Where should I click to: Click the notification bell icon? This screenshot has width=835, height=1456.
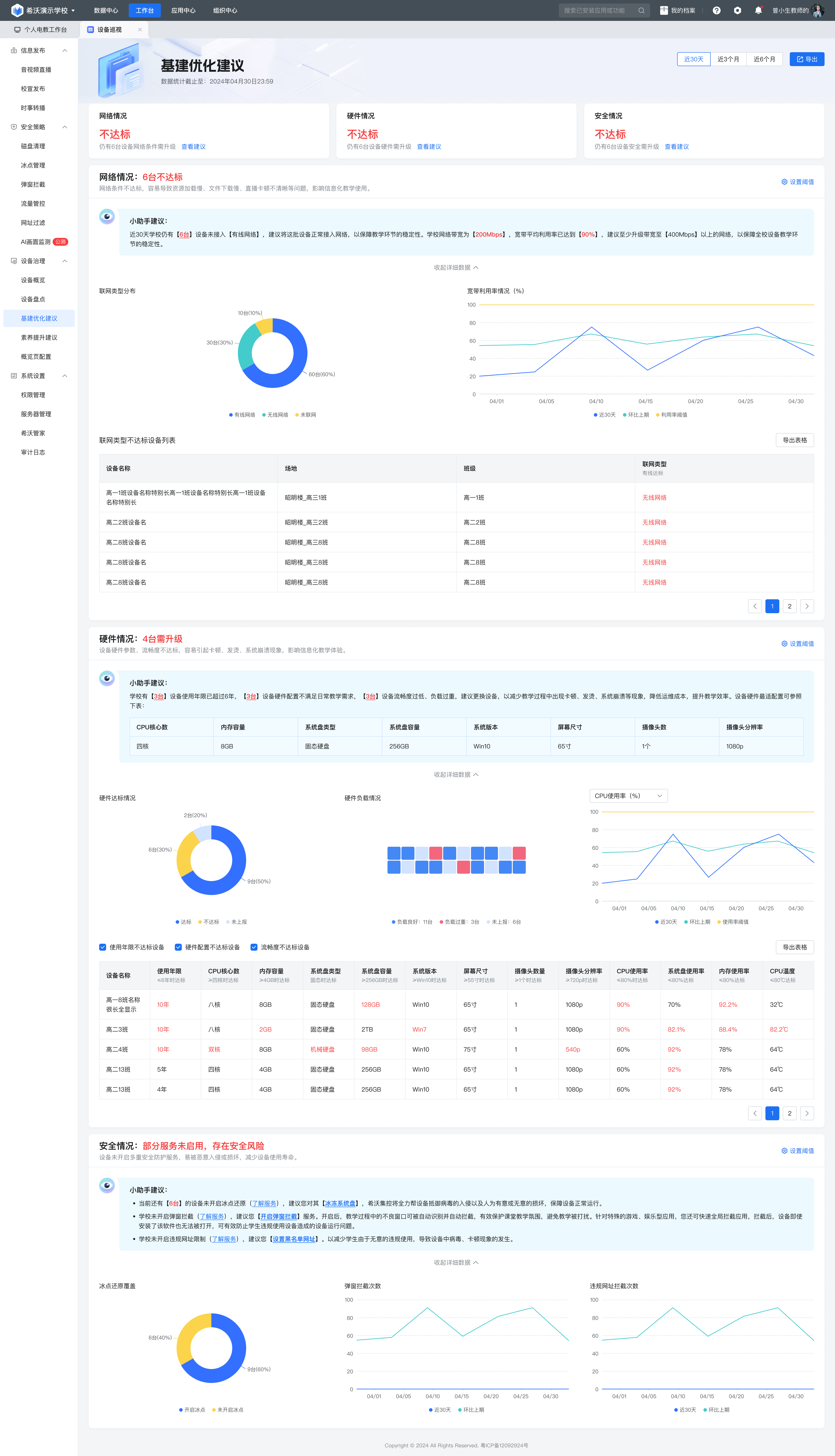pos(758,10)
